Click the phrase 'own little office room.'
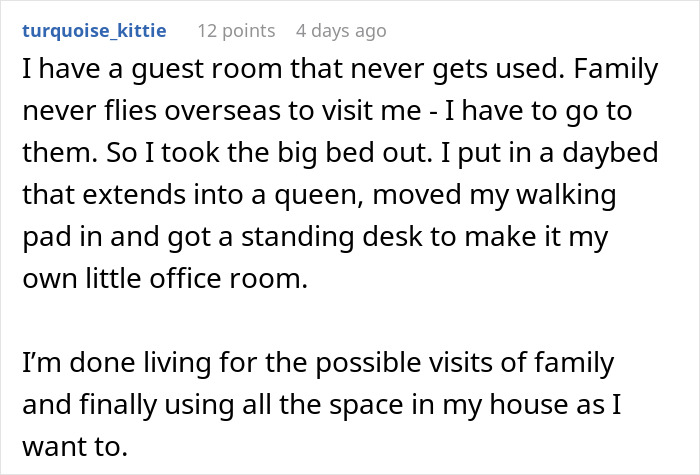700x475 pixels. pyautogui.click(x=165, y=279)
